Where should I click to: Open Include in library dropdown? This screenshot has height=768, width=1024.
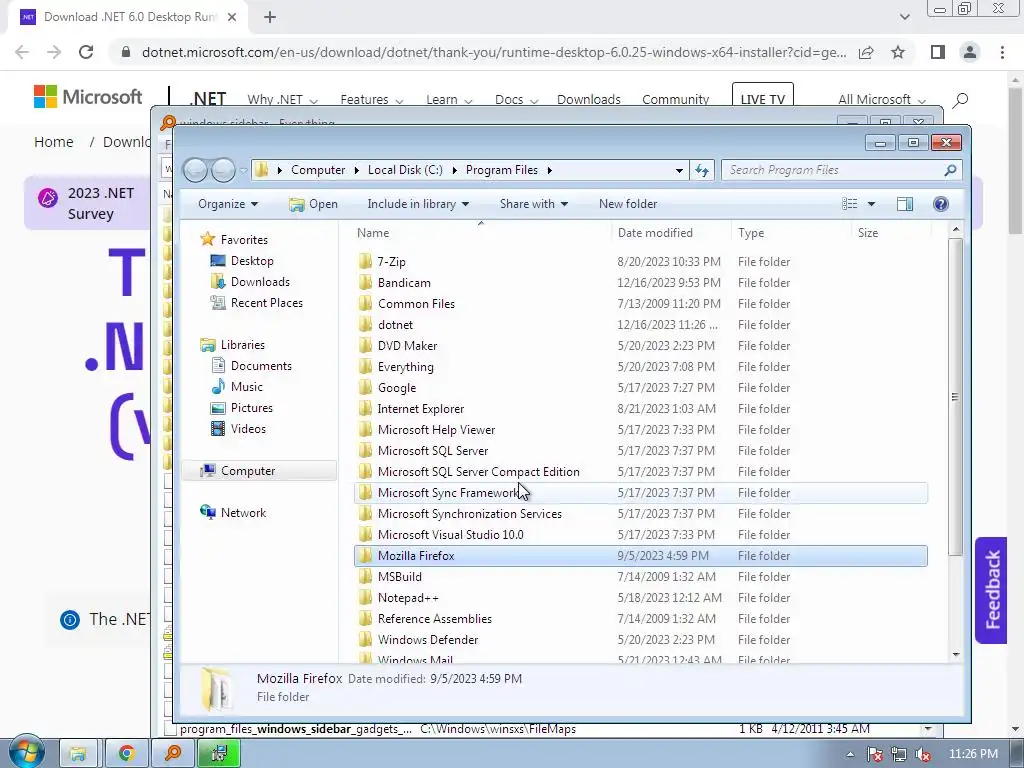(x=418, y=204)
